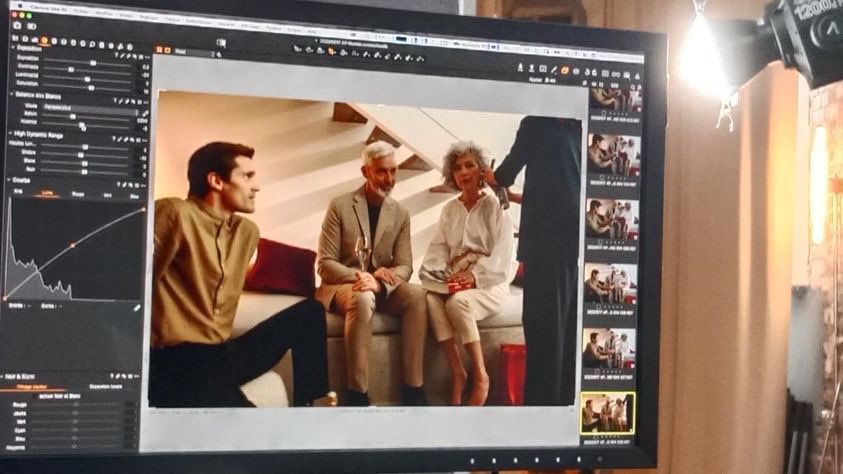
Task: Select the third thumbnail in the browser
Action: pyautogui.click(x=612, y=219)
